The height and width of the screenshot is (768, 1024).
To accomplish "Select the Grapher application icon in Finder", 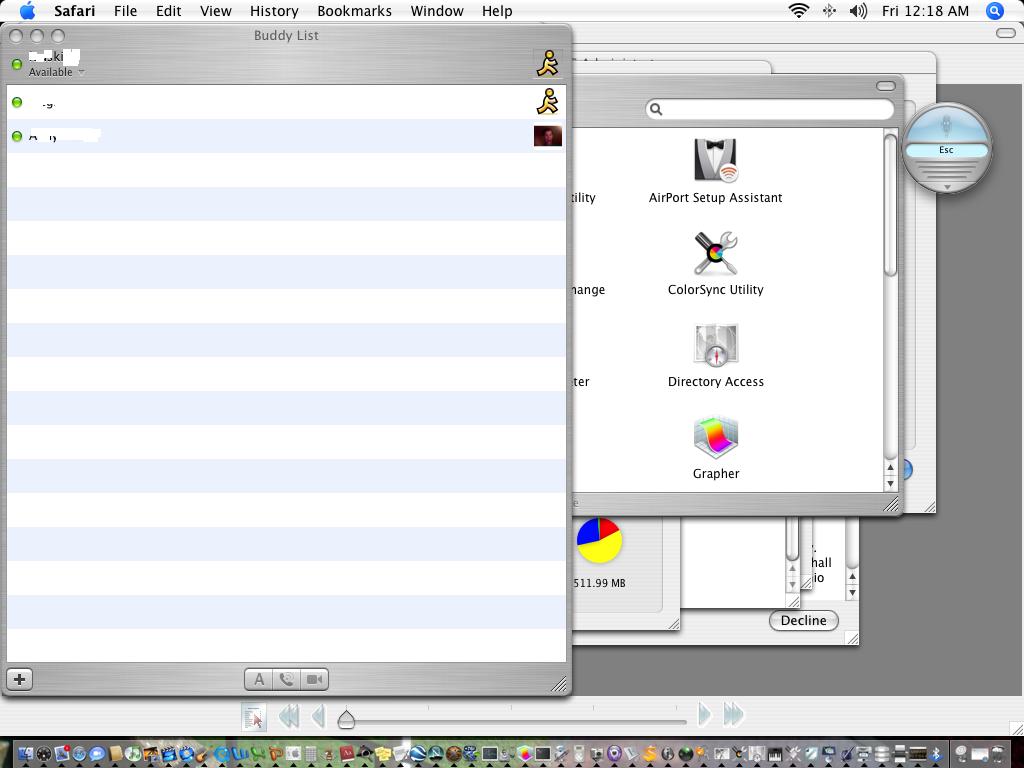I will click(x=716, y=438).
